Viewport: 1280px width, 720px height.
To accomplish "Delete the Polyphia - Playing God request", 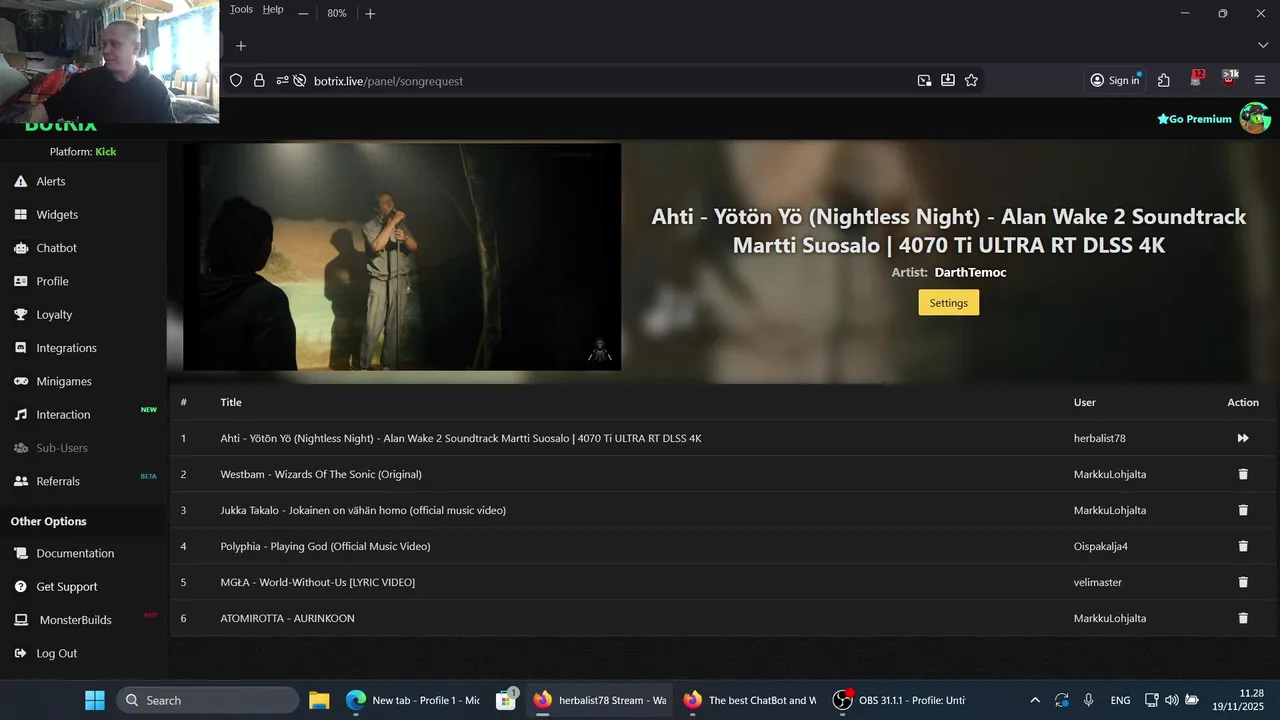I will [1243, 546].
